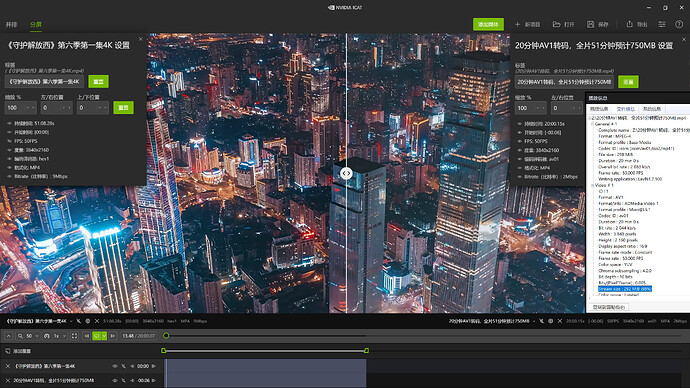Close the left 《守护解放西》 settings panel
Viewport: 690px width, 388px height.
140,39
